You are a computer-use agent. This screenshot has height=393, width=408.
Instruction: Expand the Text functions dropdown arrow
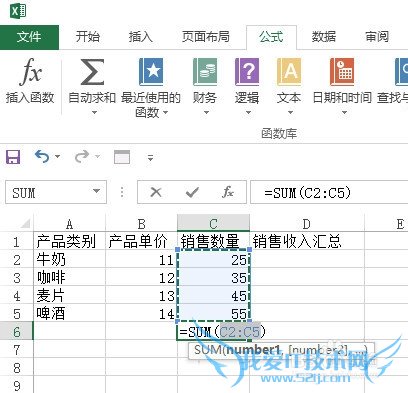[290, 113]
